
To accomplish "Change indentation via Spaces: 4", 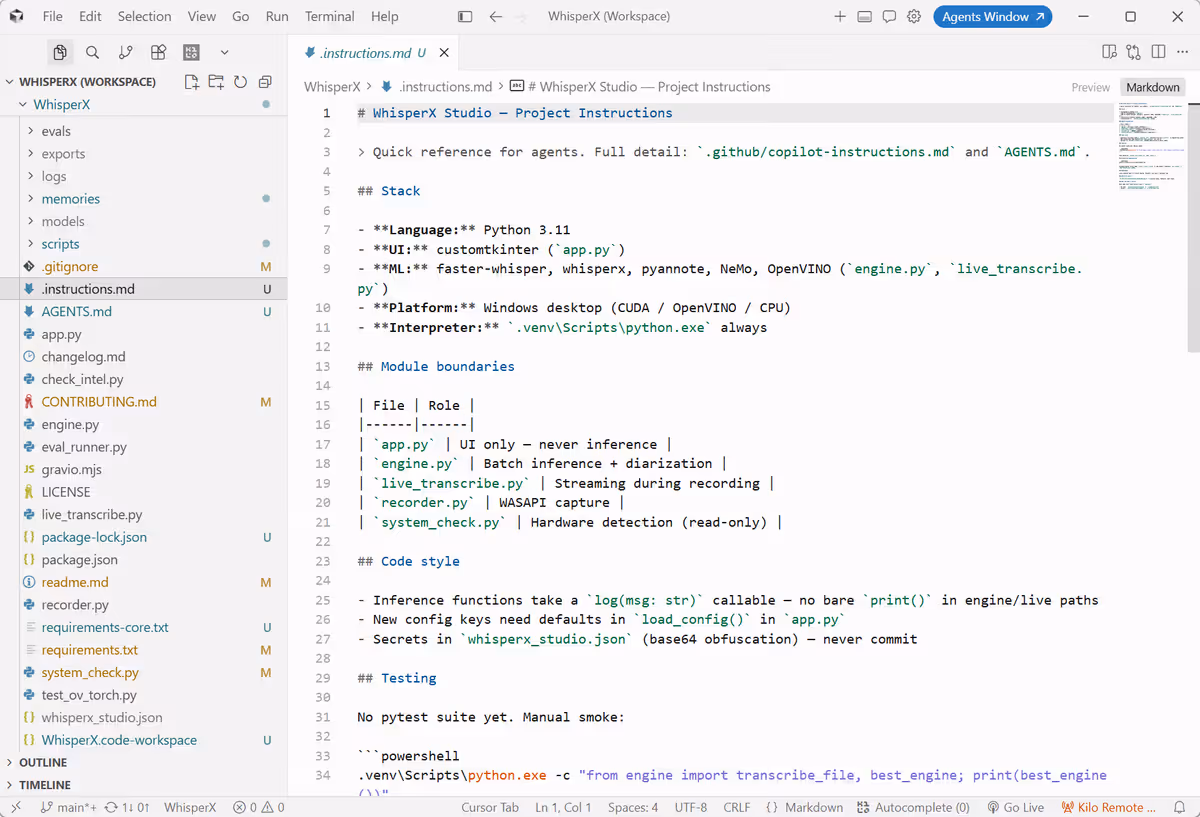I will [x=633, y=807].
